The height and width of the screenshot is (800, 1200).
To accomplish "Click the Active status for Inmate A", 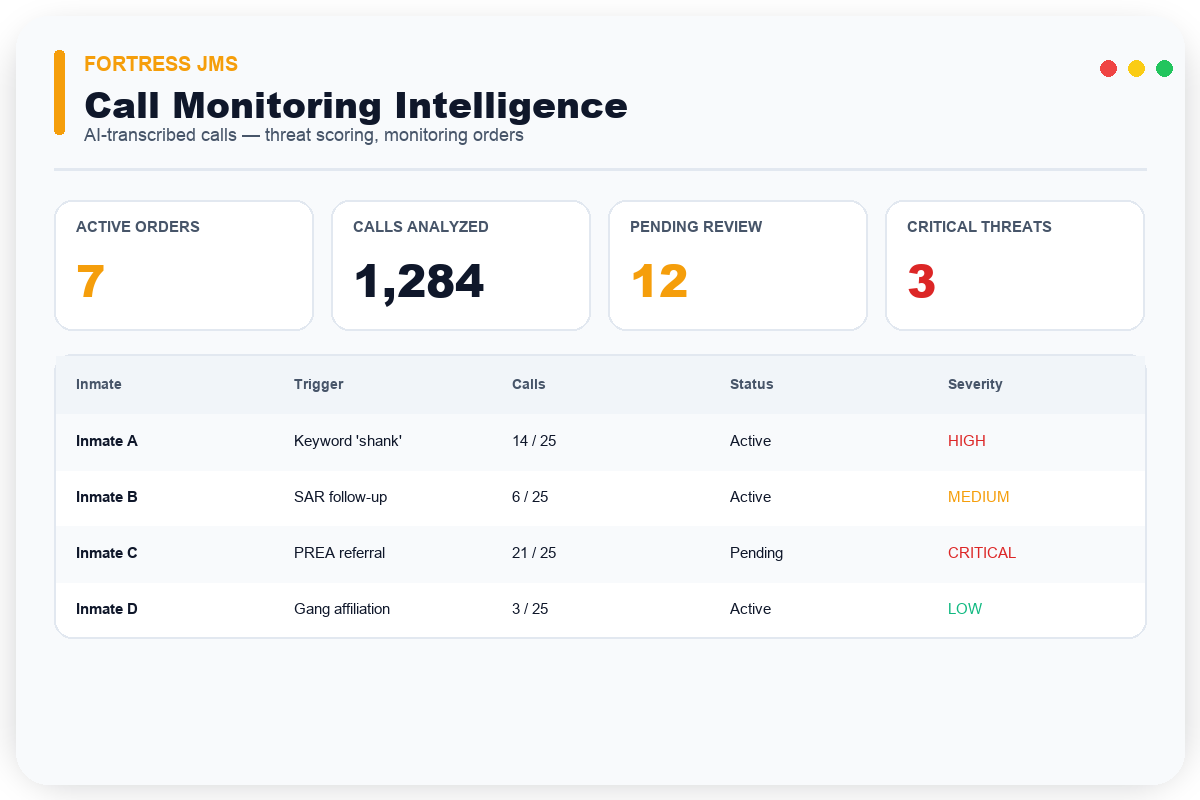I will pyautogui.click(x=750, y=440).
